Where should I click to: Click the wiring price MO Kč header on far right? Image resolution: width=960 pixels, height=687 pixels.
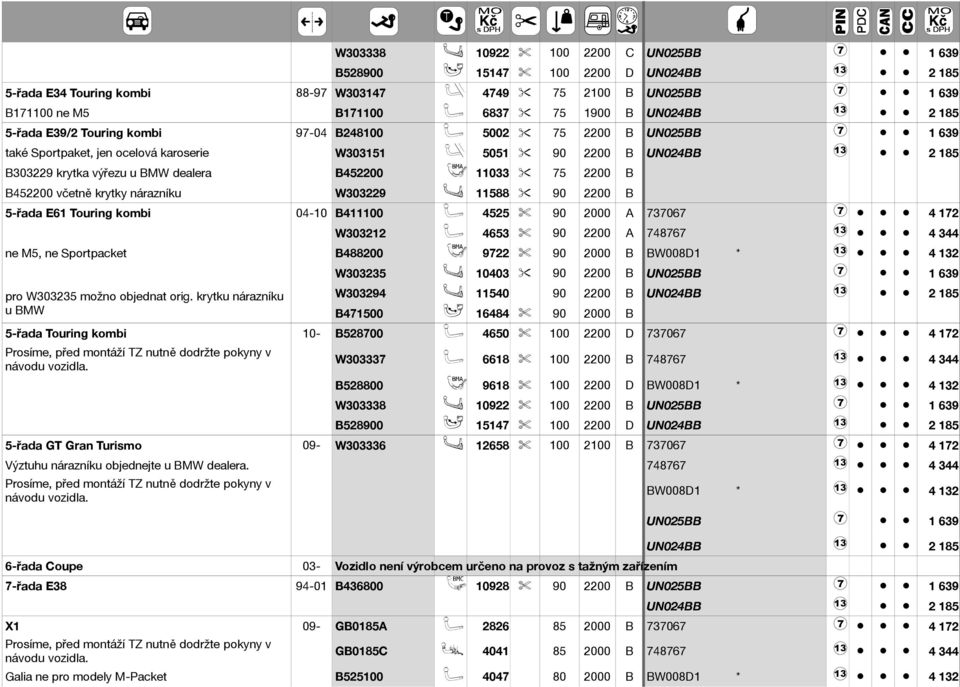(939, 21)
